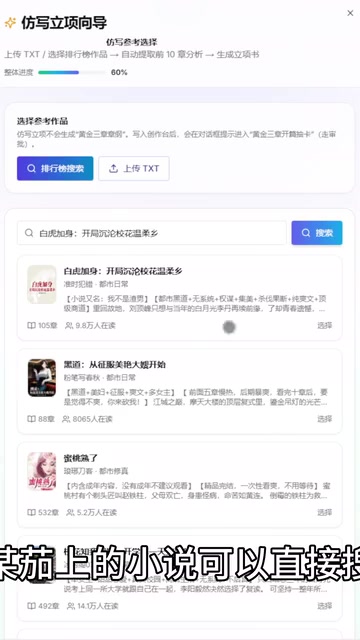Click the title 黑道：从征服美艳大嫂开始
Screen dimensions: 360x640
(115, 364)
